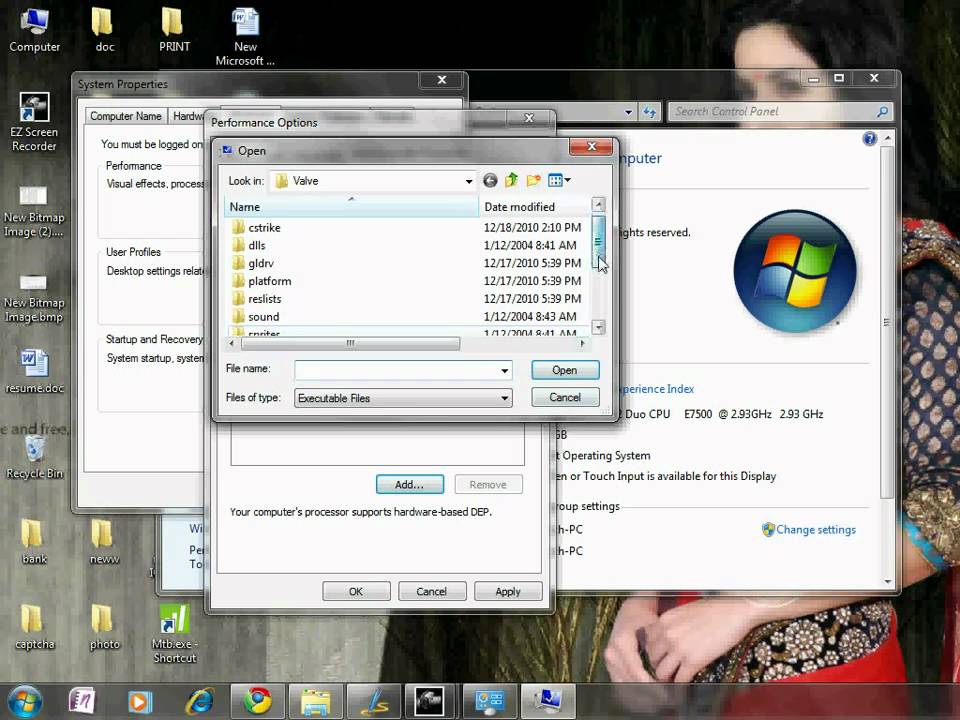Click vertical scrollbar down arrow in file list
This screenshot has width=960, height=720.
click(x=598, y=327)
